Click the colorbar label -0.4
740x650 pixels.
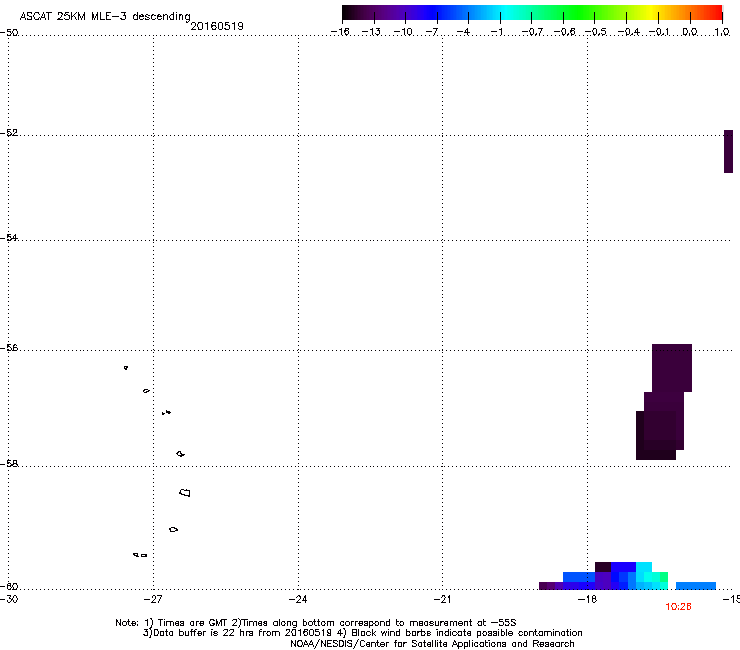[628, 32]
